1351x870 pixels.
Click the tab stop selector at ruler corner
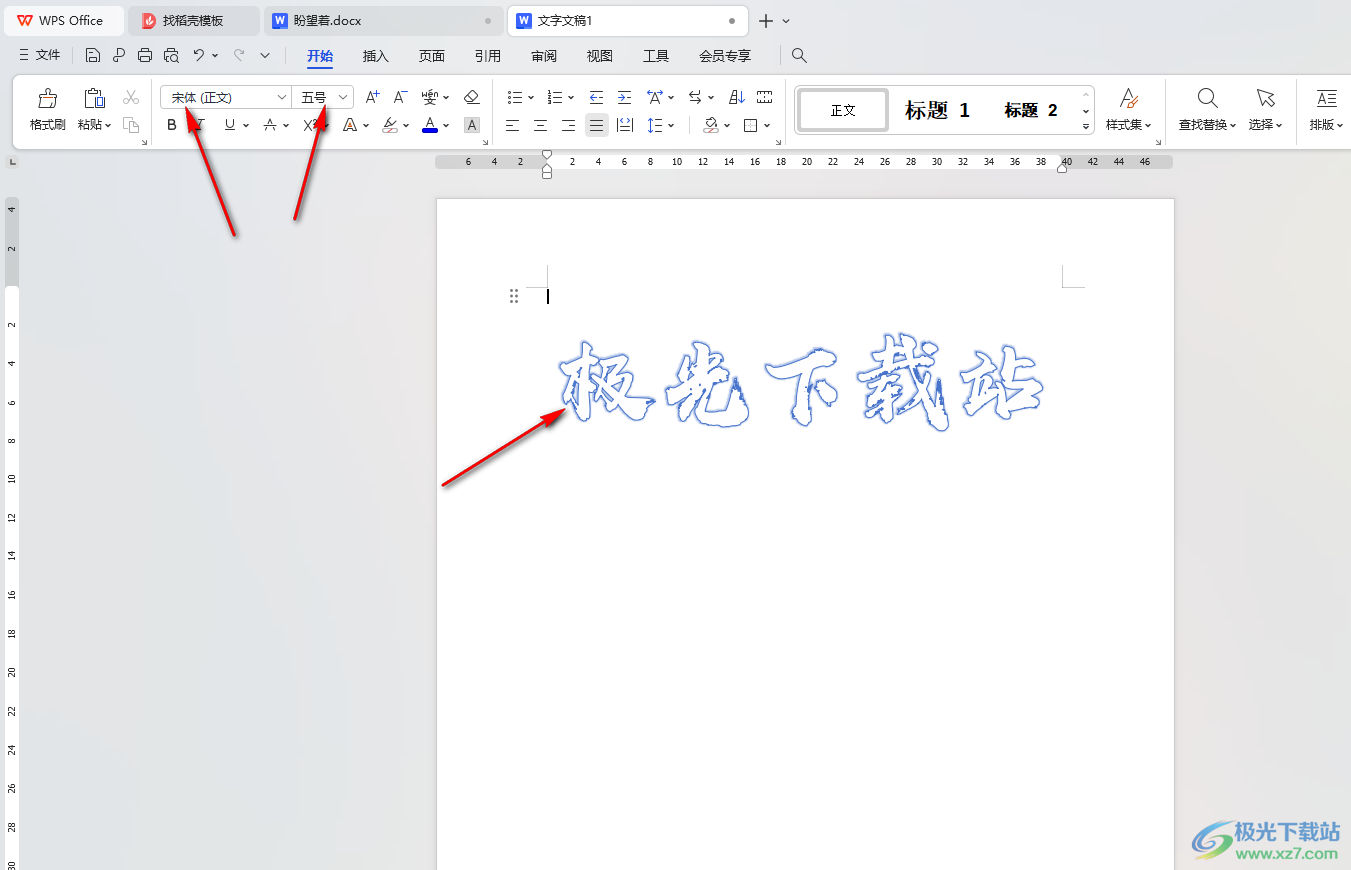coord(12,160)
